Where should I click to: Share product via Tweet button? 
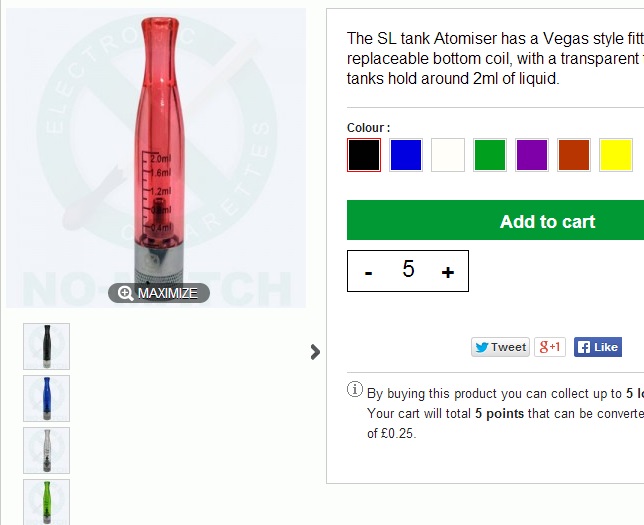coord(500,347)
